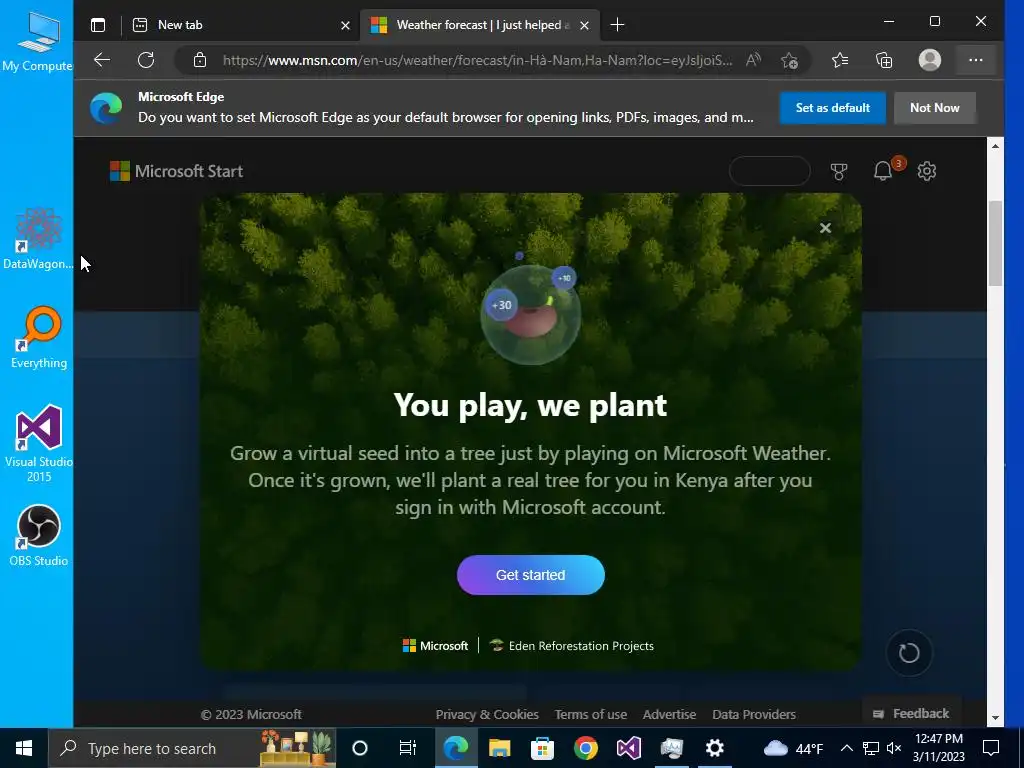The image size is (1024, 768).
Task: Refresh the current page
Action: tap(146, 60)
